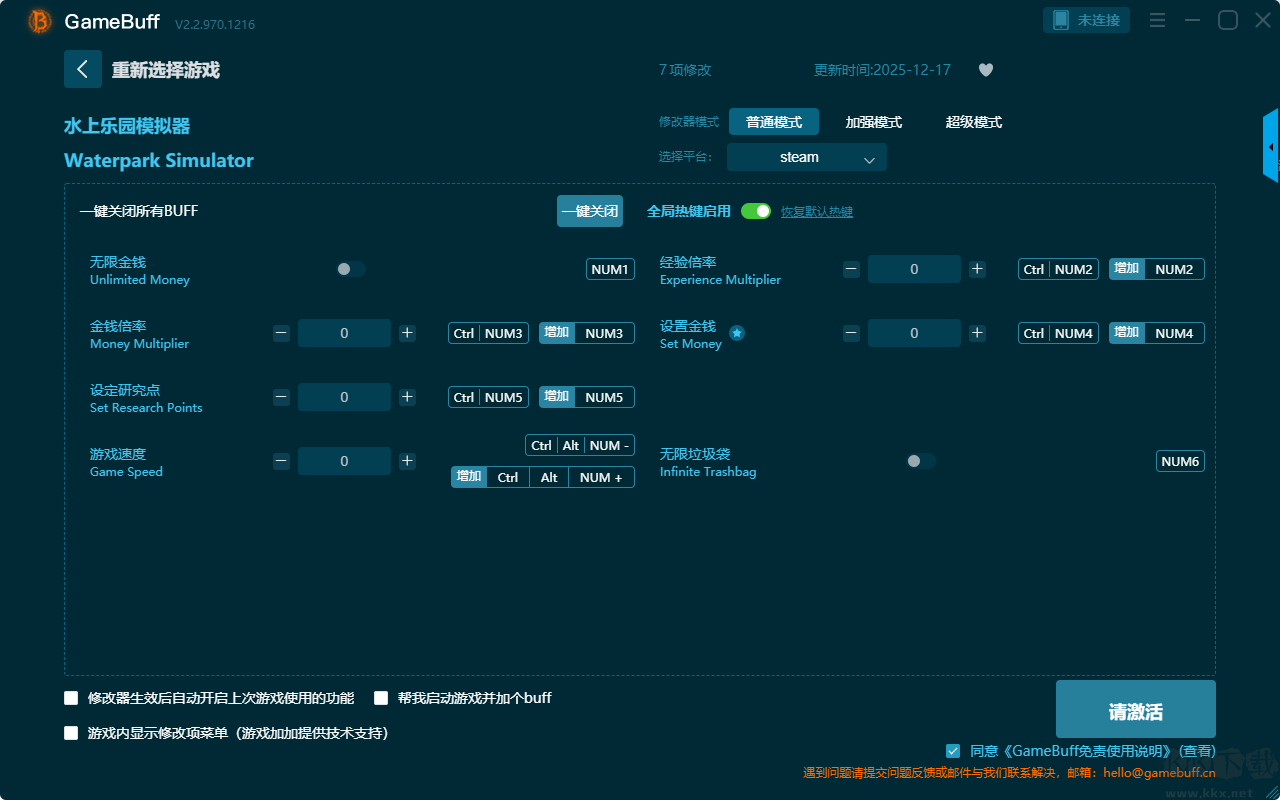Click the GameBuff logo icon
The image size is (1280, 800).
40,21
